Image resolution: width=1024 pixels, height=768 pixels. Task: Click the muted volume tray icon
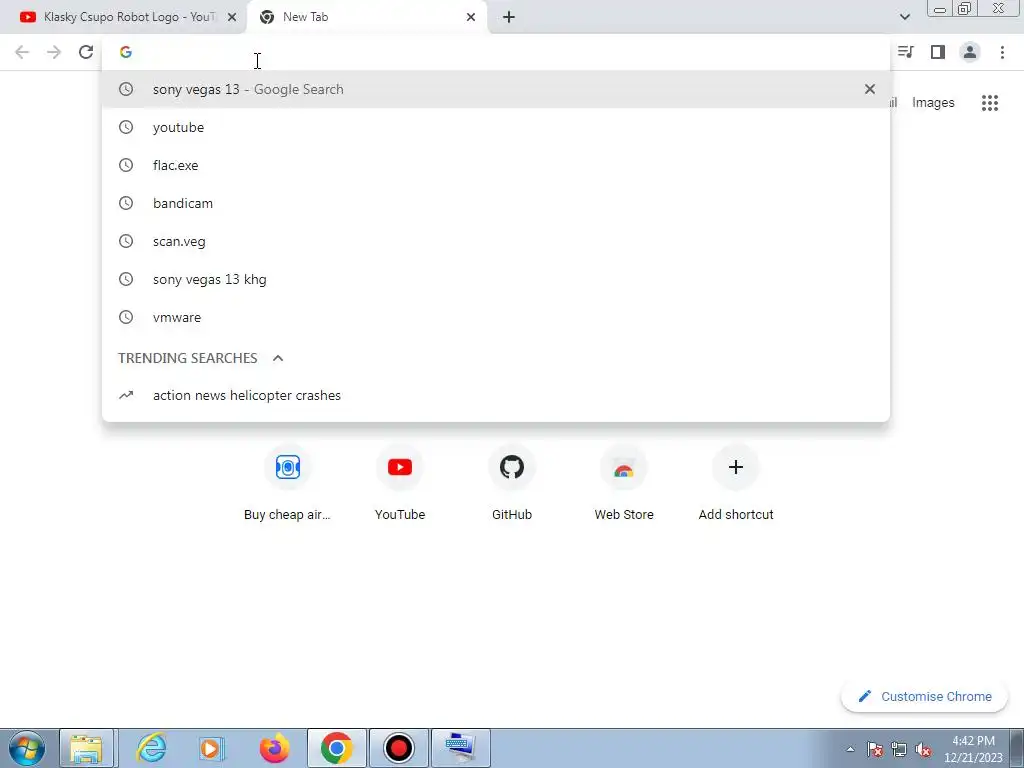(923, 749)
